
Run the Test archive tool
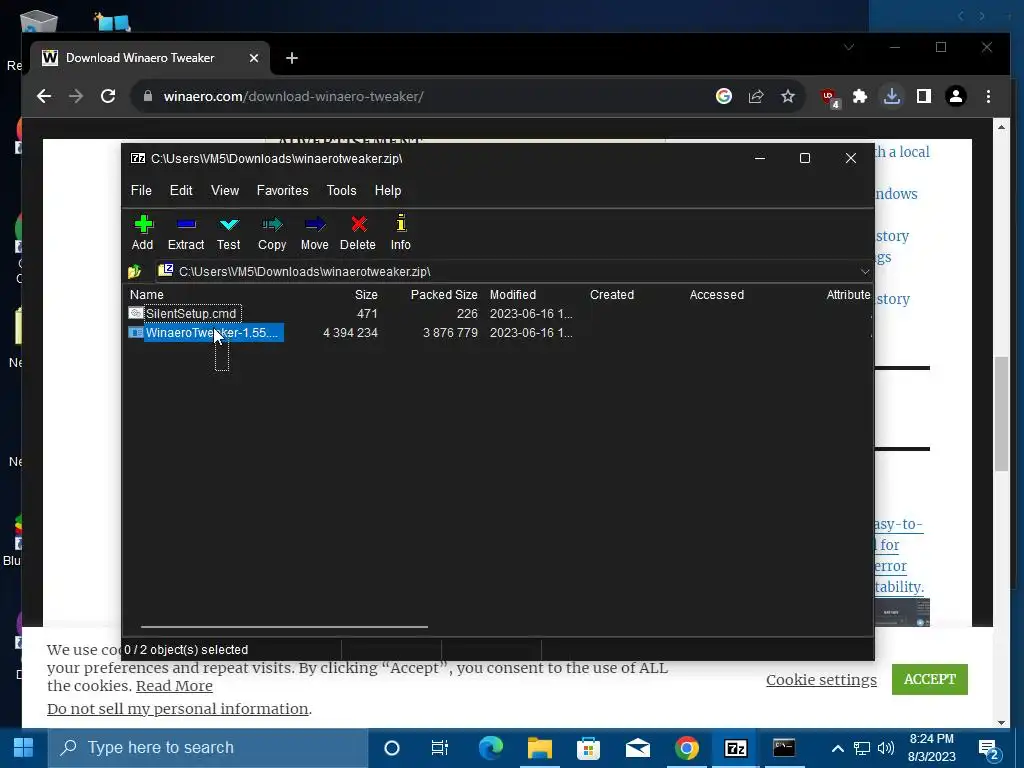pyautogui.click(x=229, y=233)
